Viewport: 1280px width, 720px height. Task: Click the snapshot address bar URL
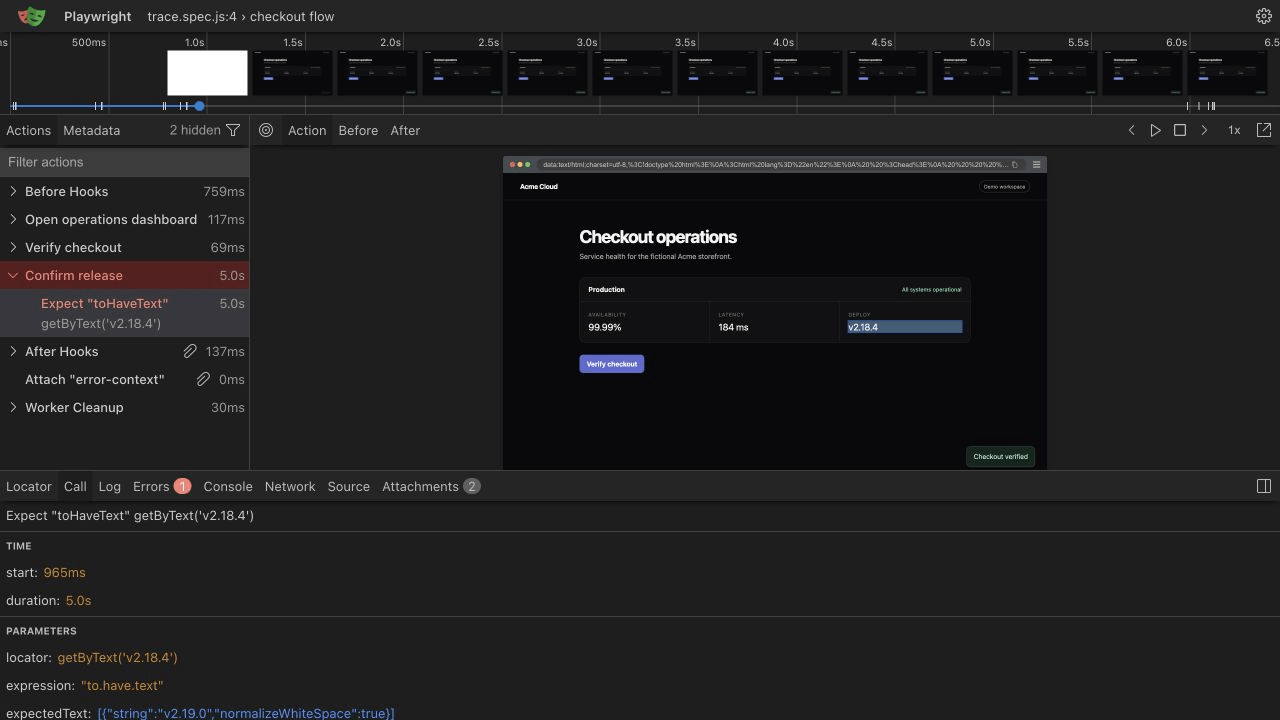pyautogui.click(x=775, y=165)
